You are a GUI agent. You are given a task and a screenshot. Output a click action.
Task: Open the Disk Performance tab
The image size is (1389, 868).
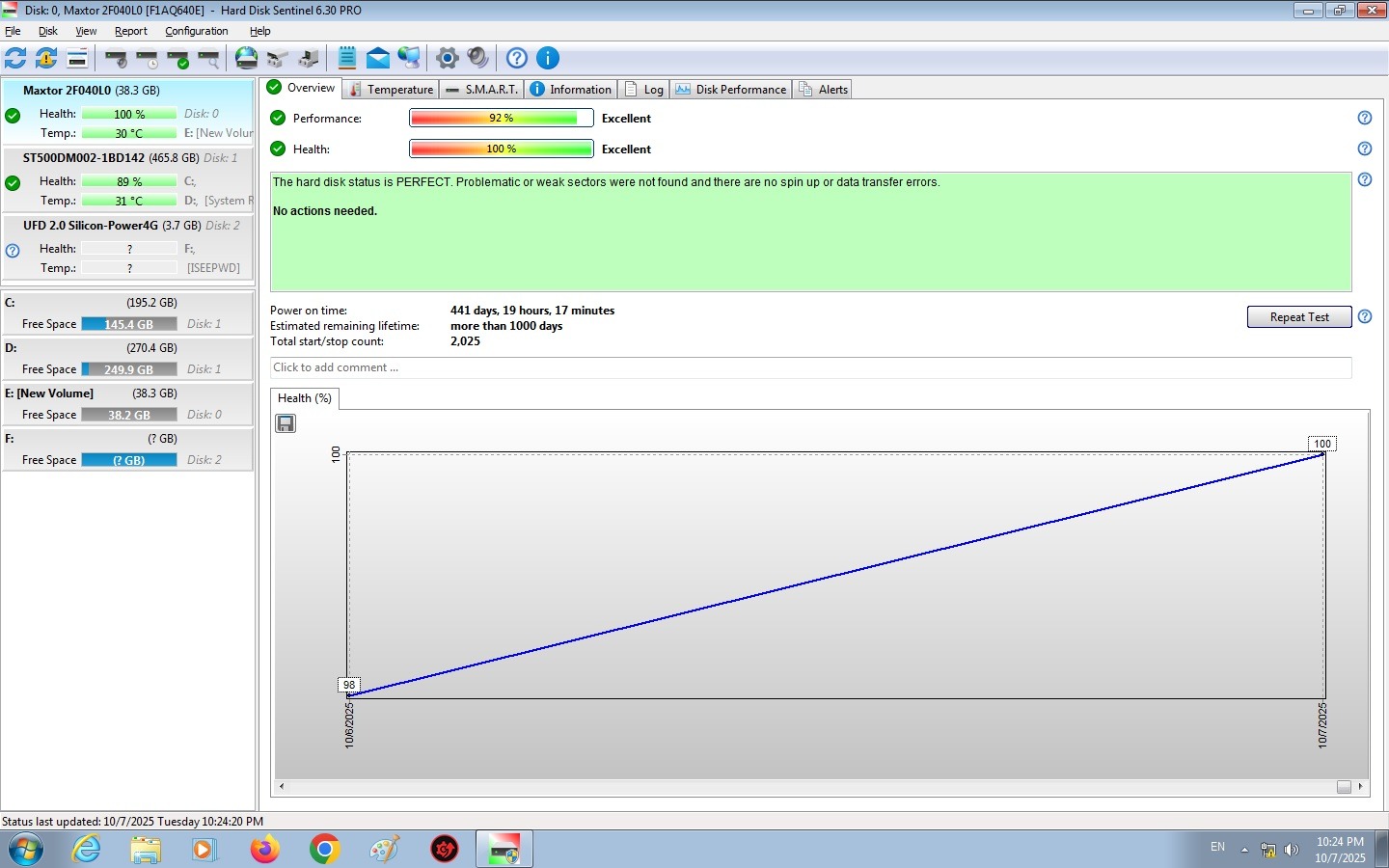tap(732, 90)
